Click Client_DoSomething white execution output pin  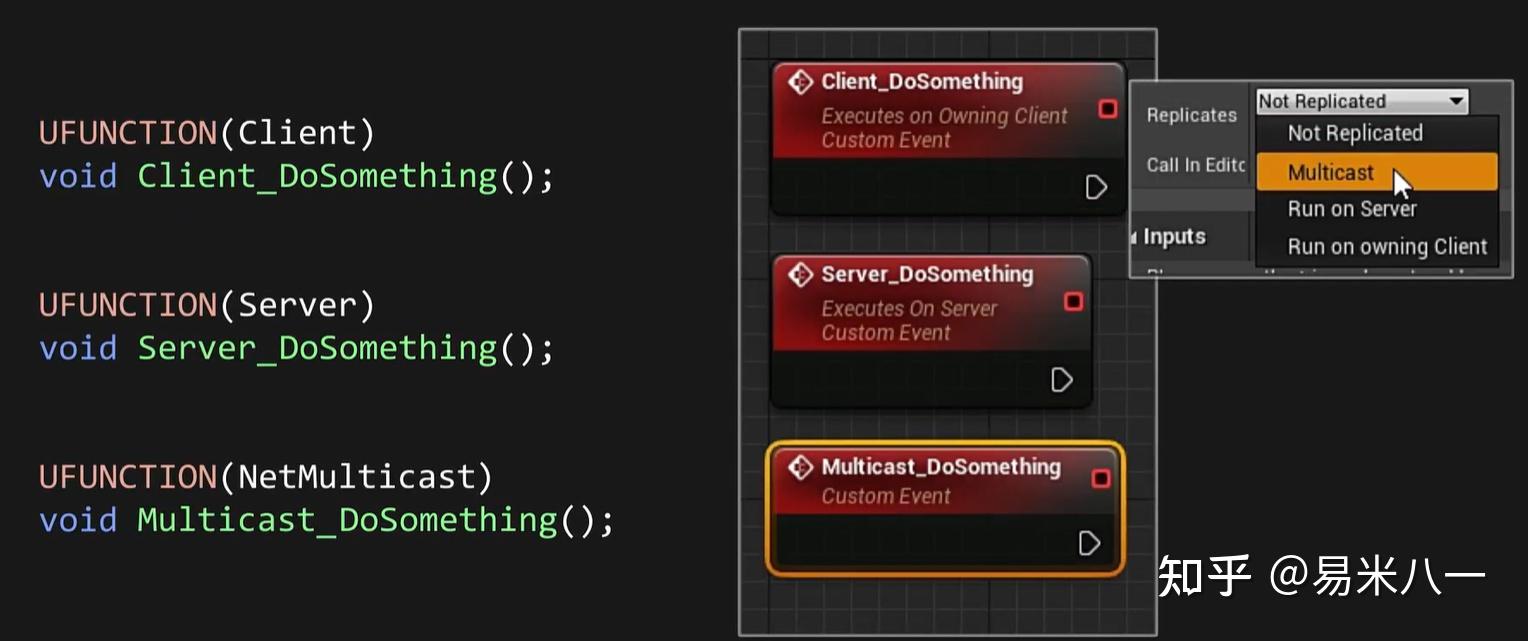pos(1096,187)
